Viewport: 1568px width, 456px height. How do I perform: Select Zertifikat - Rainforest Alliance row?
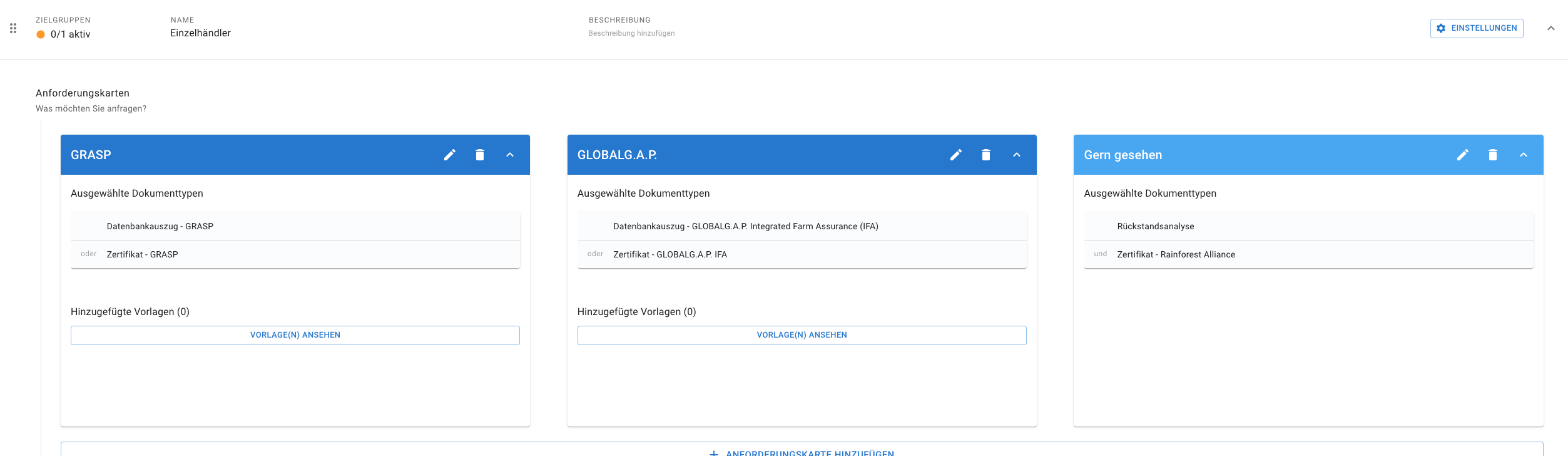tap(1308, 254)
